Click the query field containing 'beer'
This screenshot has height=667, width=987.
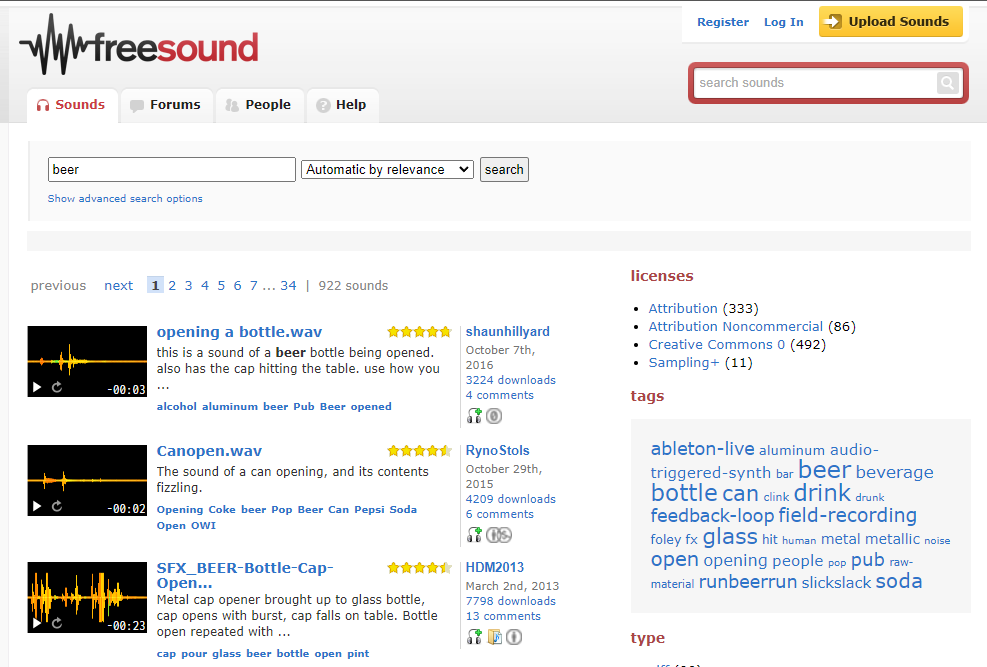point(172,169)
